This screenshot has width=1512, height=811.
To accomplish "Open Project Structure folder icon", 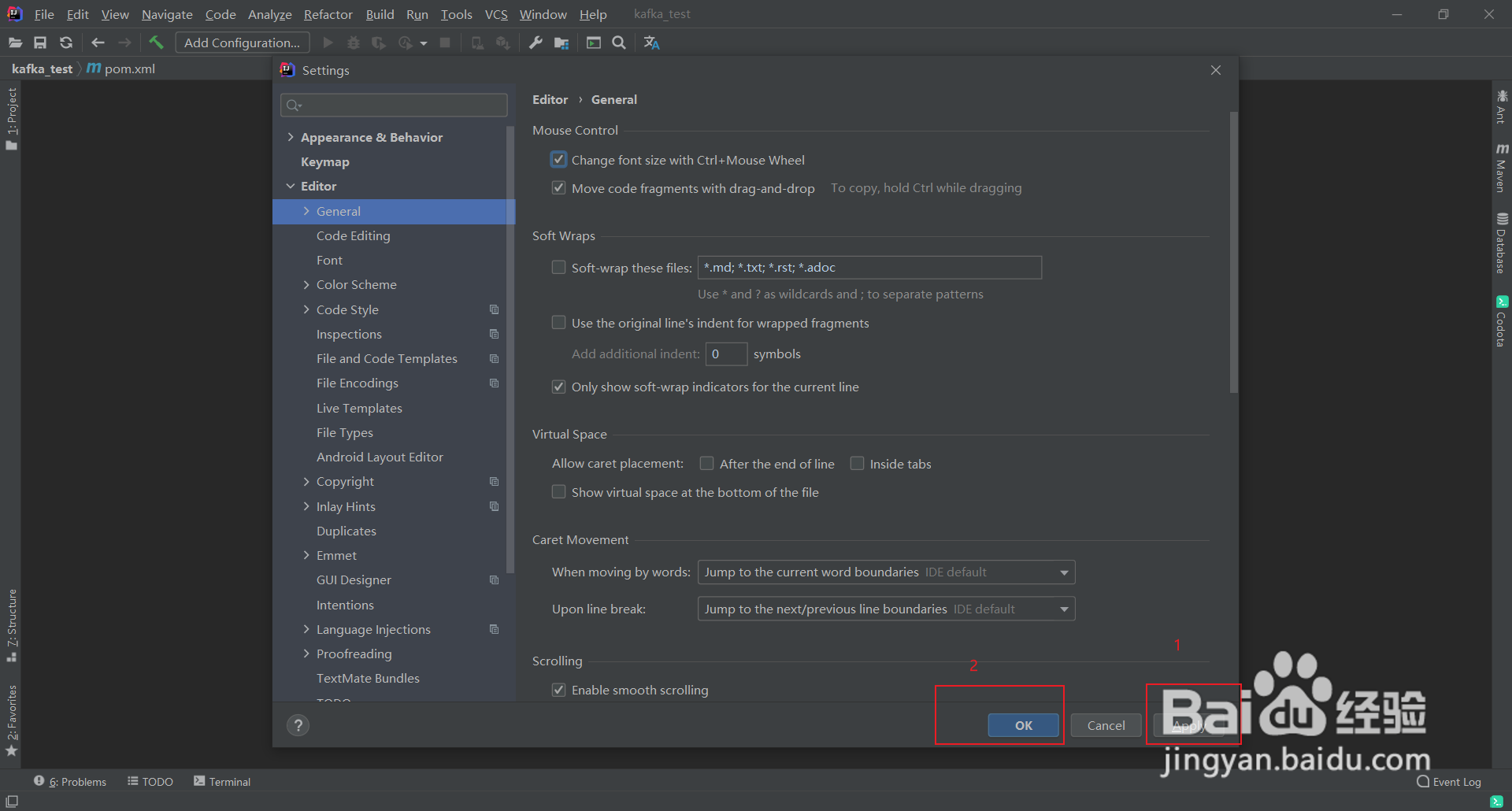I will (x=561, y=43).
